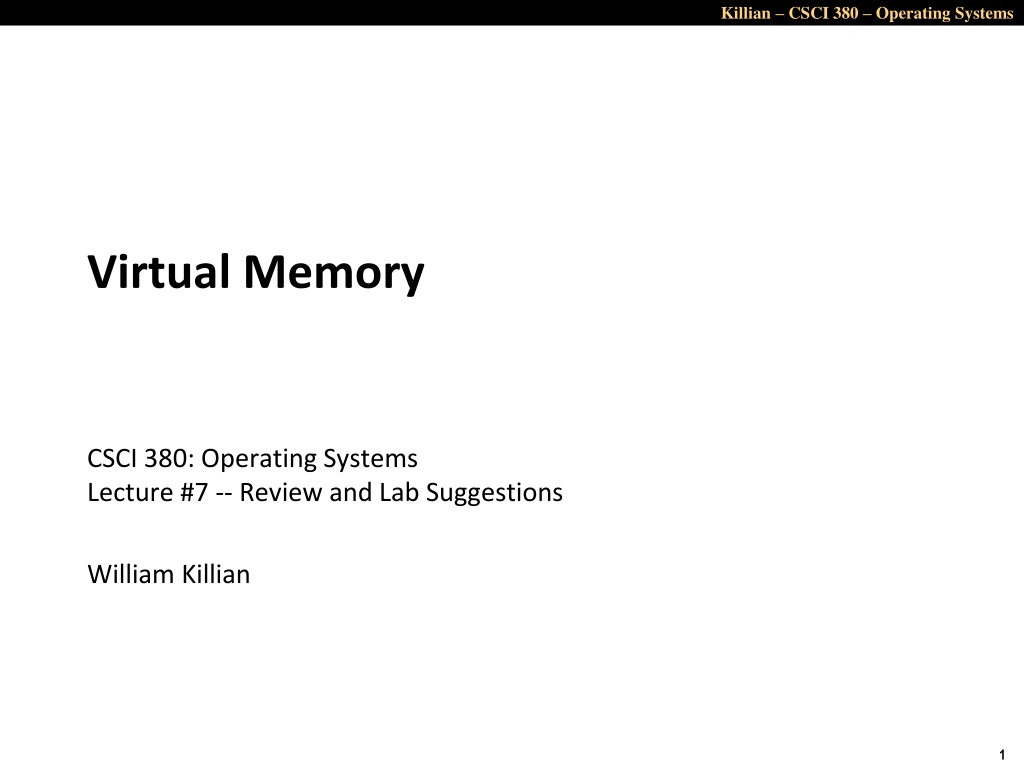Click "Killian" in the top header bar
This screenshot has height=768, width=1024.
745,13
